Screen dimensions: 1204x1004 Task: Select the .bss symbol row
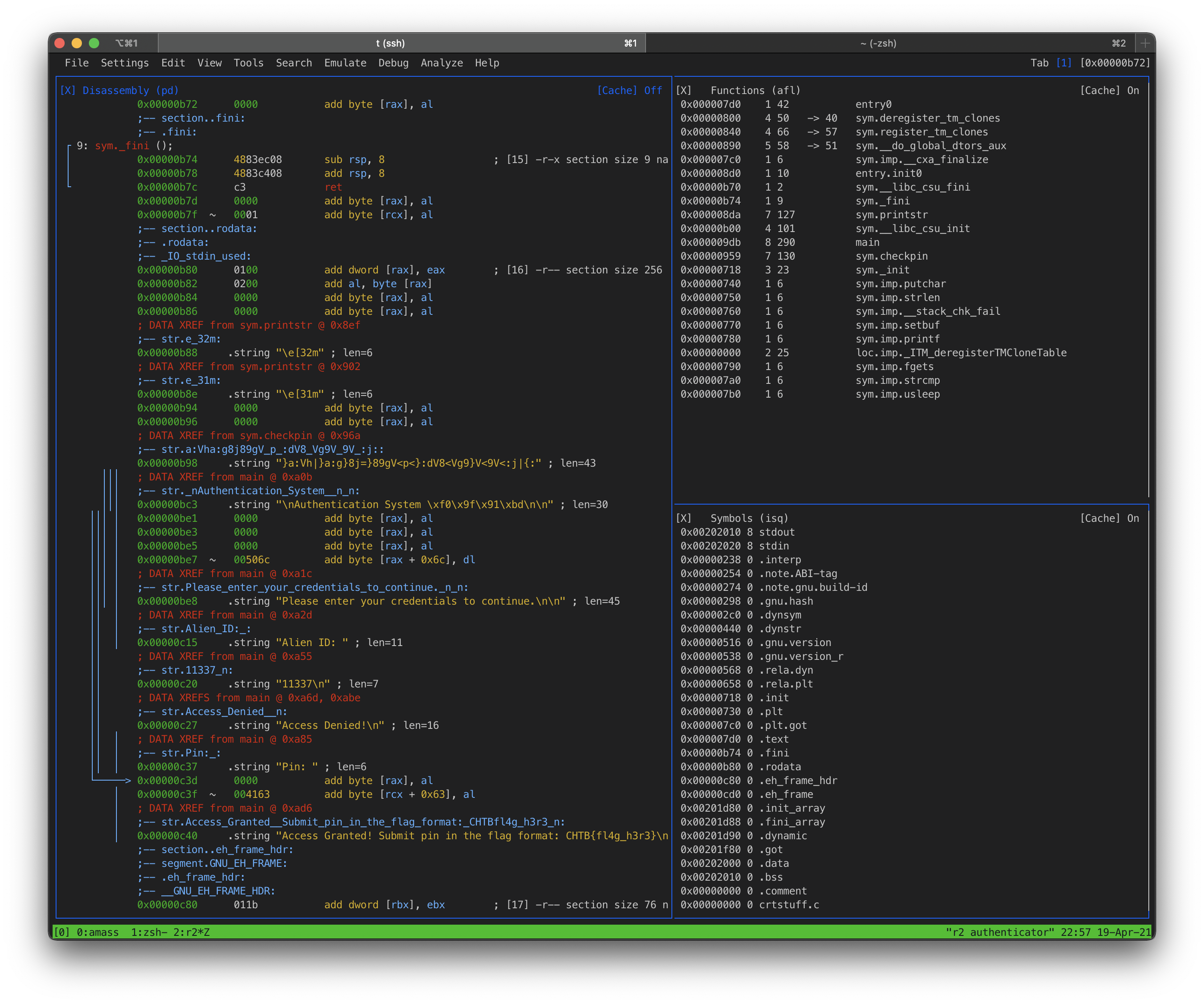coord(731,877)
